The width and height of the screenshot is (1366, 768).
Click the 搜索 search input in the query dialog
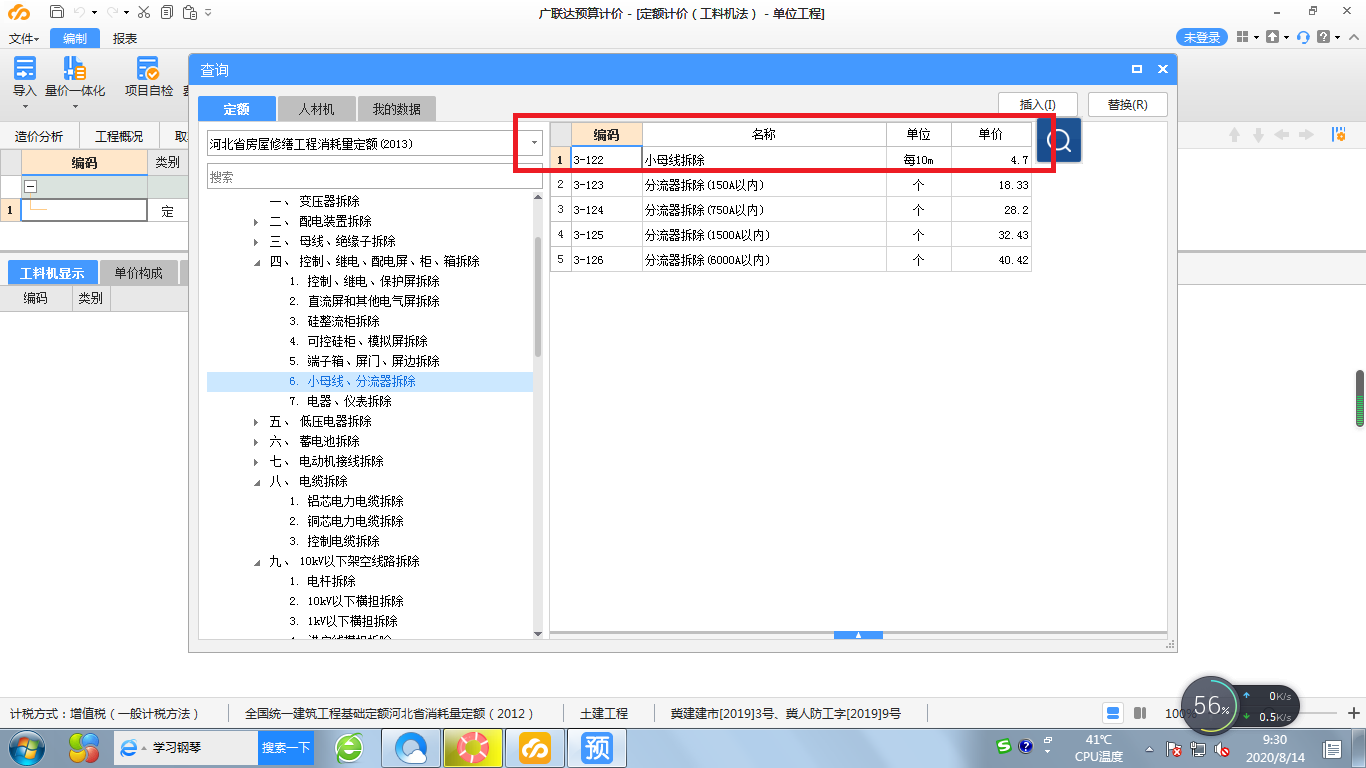[375, 177]
